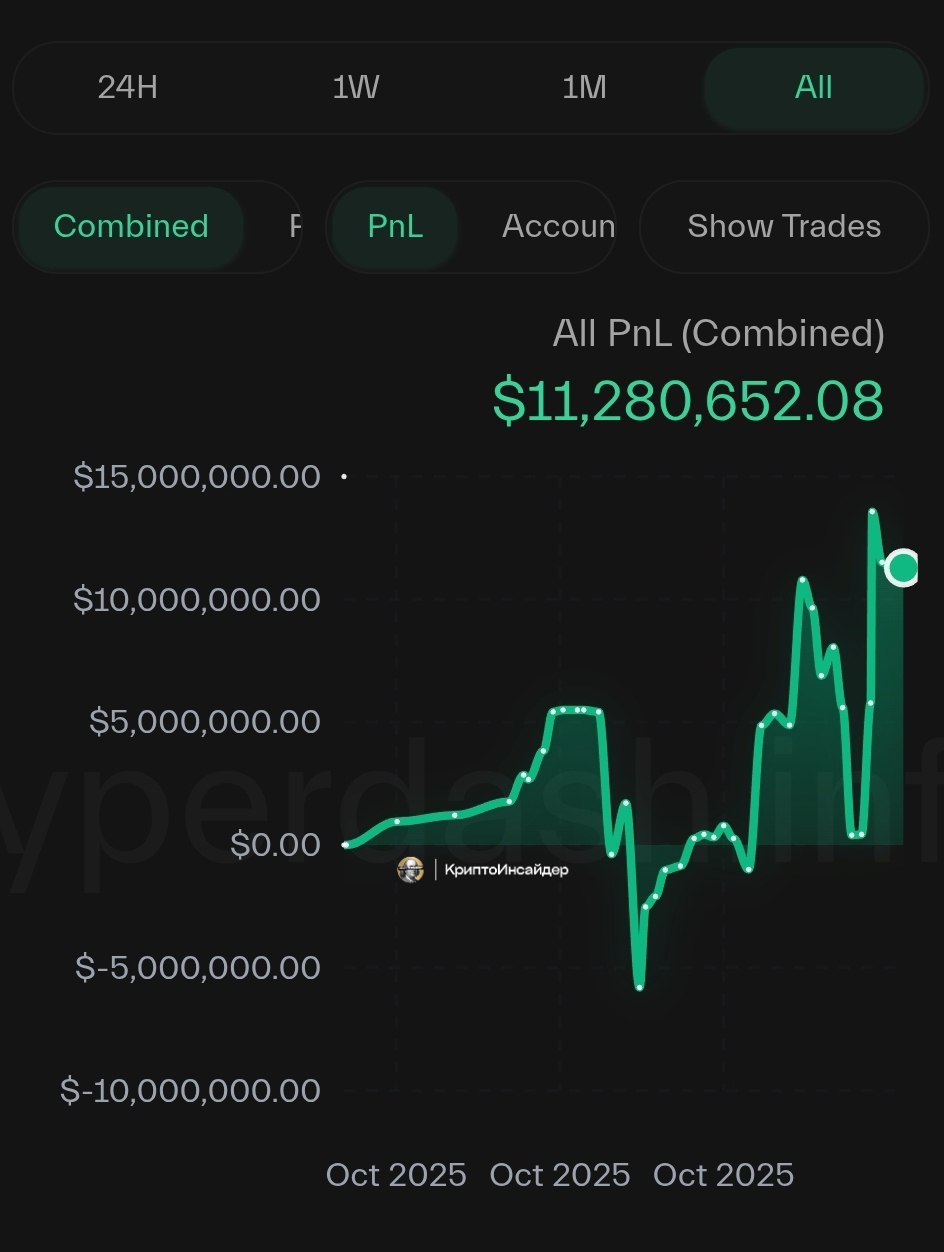Select the PnL chart mode
Screen dimensions: 944x1252
tap(395, 226)
